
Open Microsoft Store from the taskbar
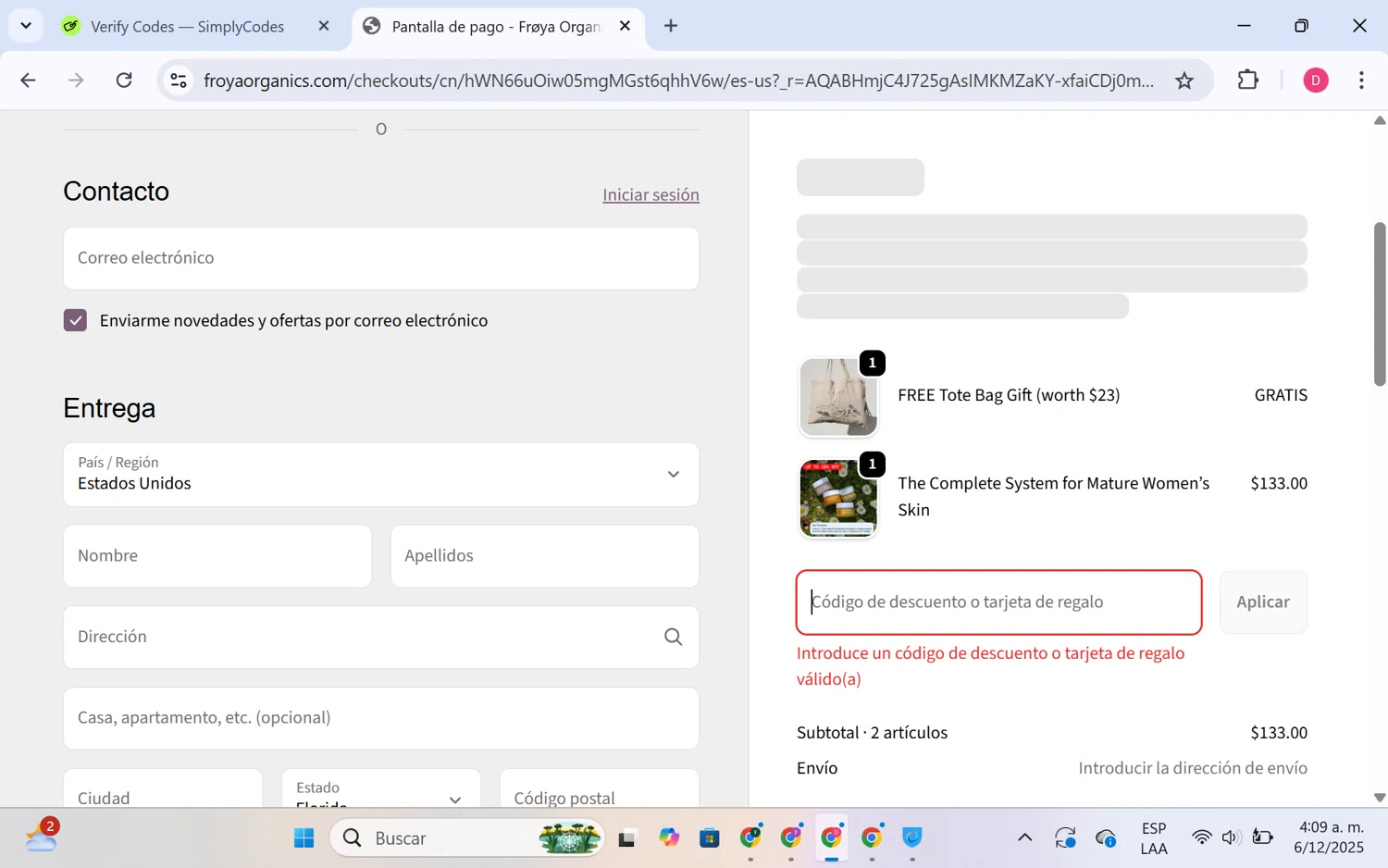(x=710, y=838)
